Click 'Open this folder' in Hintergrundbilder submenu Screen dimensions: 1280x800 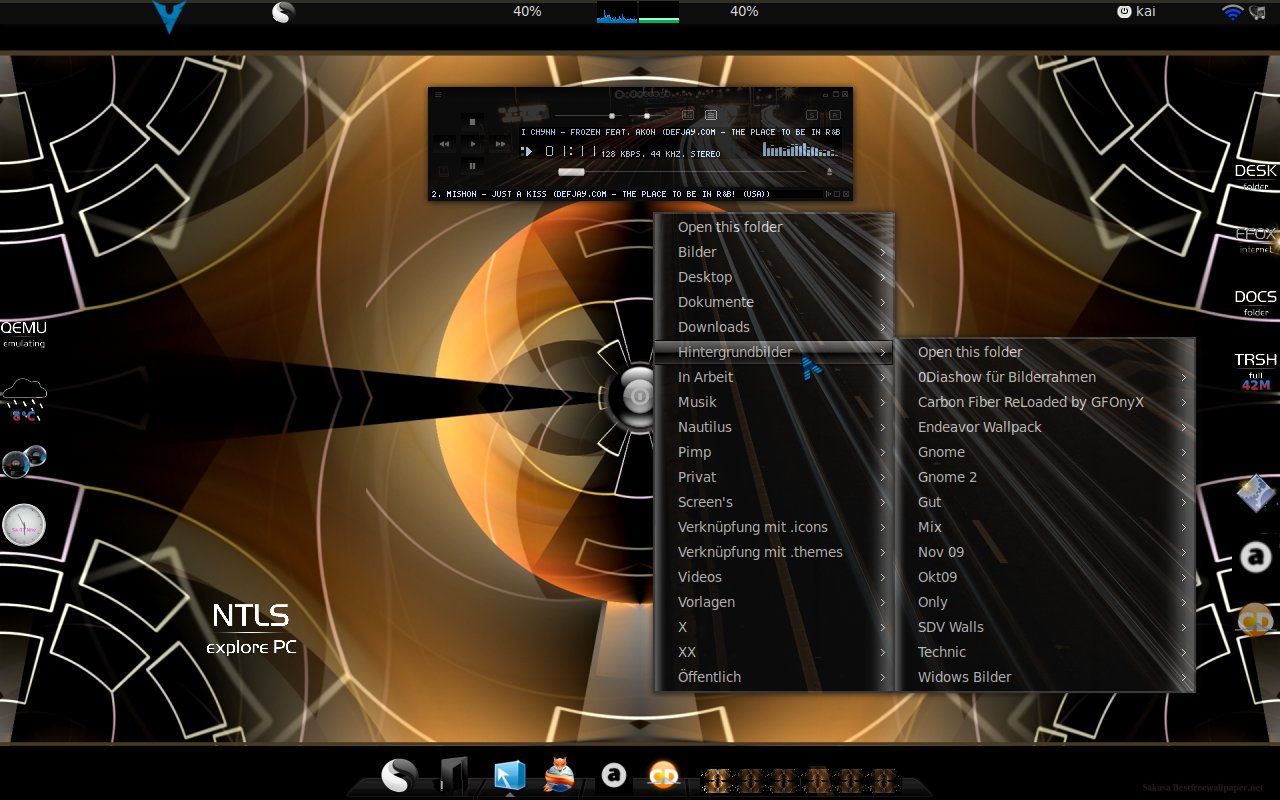(x=1045, y=352)
